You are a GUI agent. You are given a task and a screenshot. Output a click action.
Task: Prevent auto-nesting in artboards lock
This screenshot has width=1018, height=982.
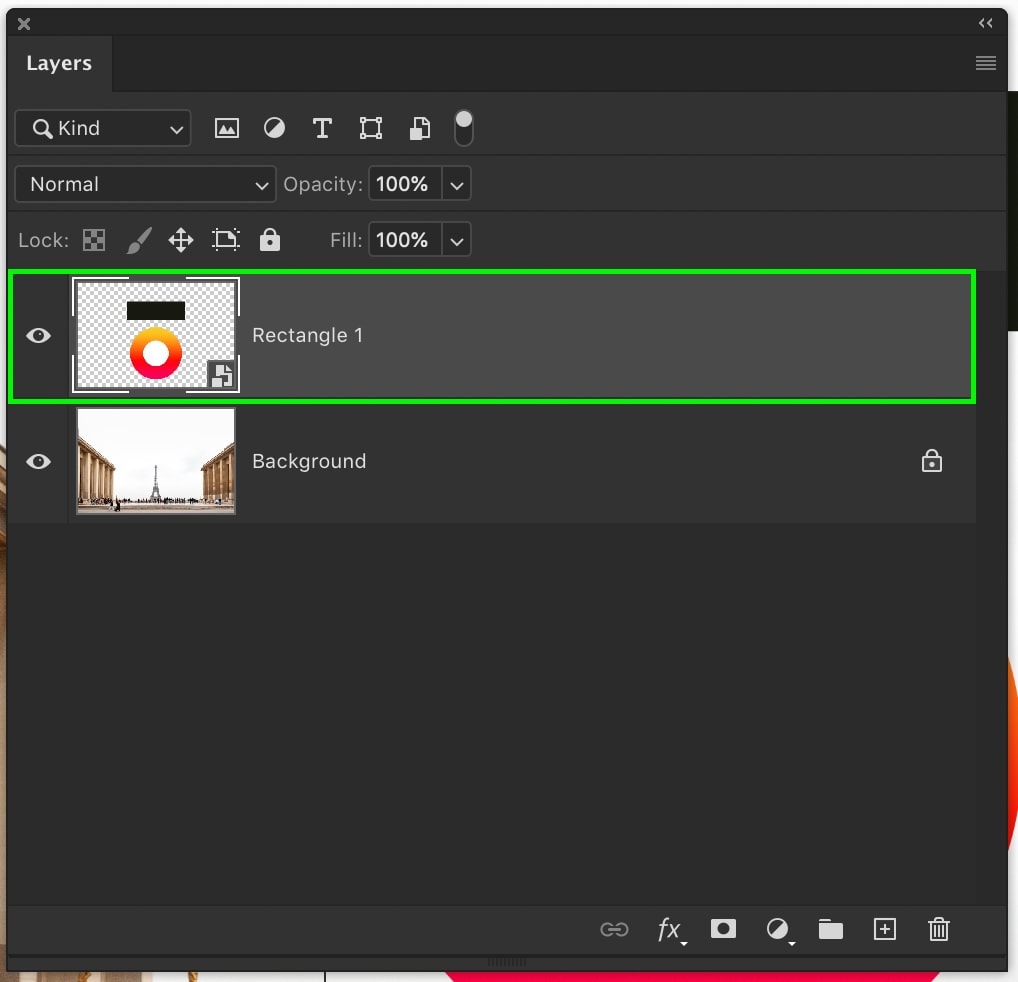[225, 240]
